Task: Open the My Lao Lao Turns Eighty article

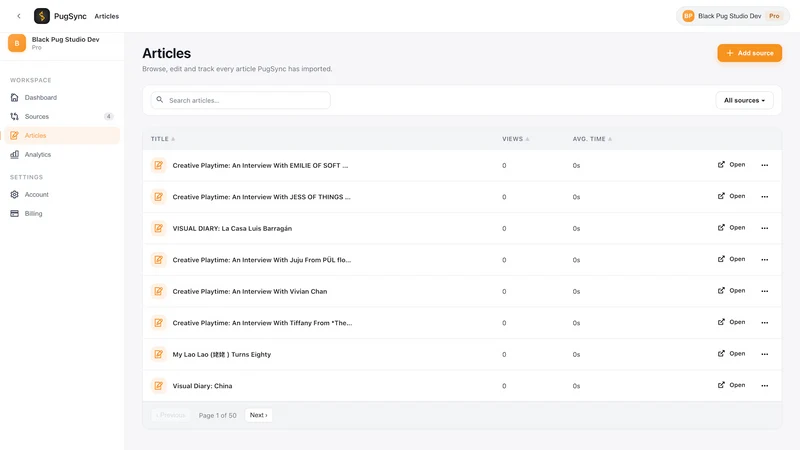Action: [x=732, y=354]
